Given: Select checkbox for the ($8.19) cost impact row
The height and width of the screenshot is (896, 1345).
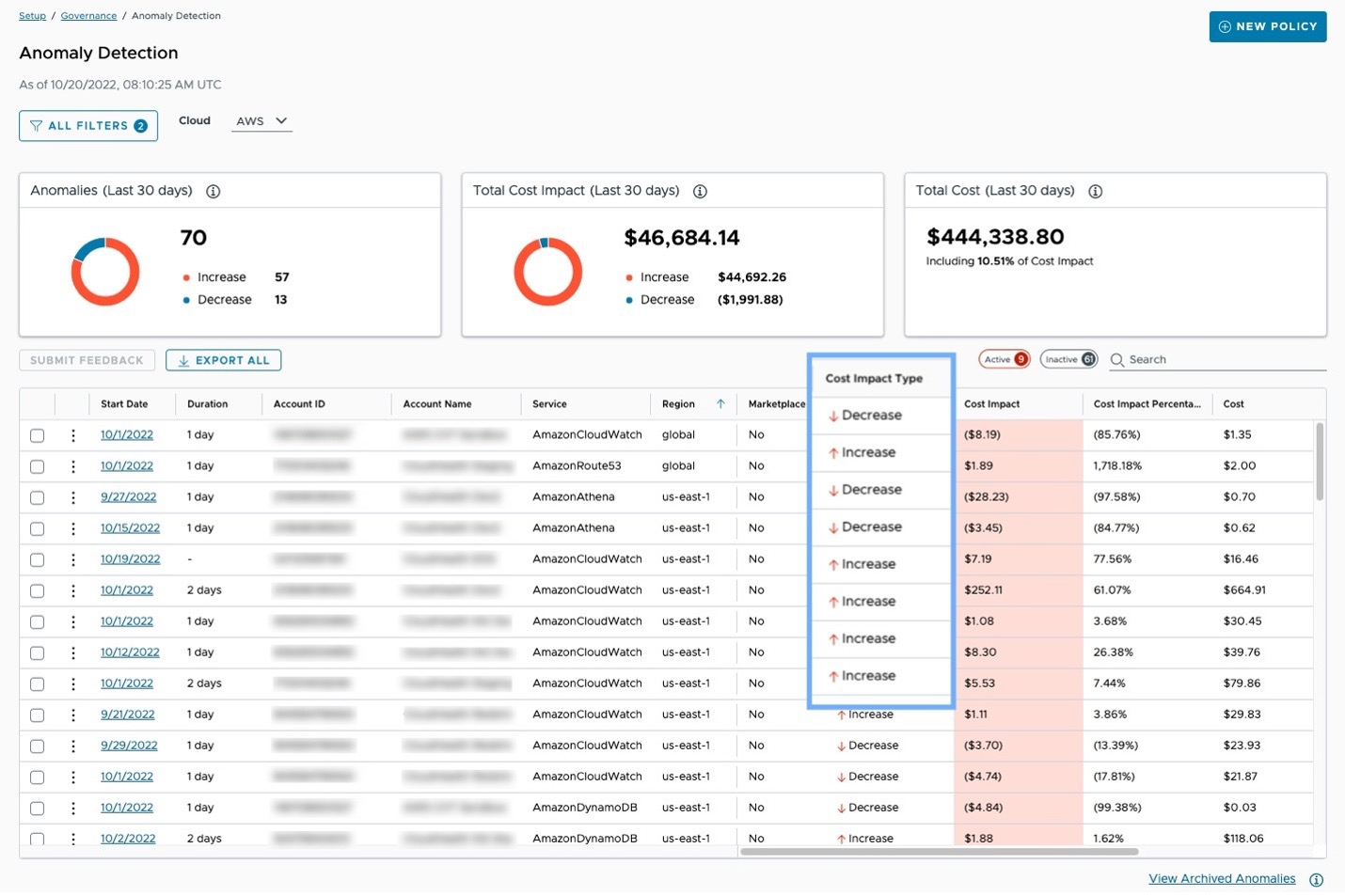Looking at the screenshot, I should pos(37,435).
